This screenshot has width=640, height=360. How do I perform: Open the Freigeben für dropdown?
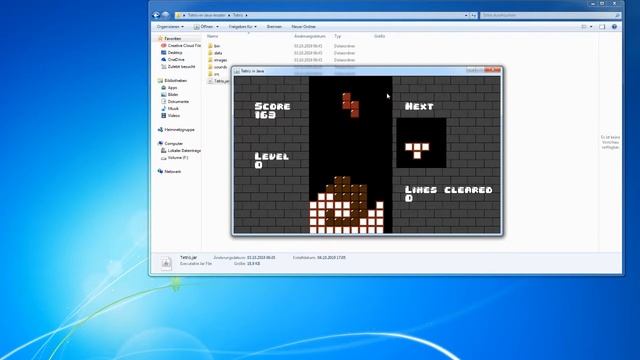[x=242, y=27]
